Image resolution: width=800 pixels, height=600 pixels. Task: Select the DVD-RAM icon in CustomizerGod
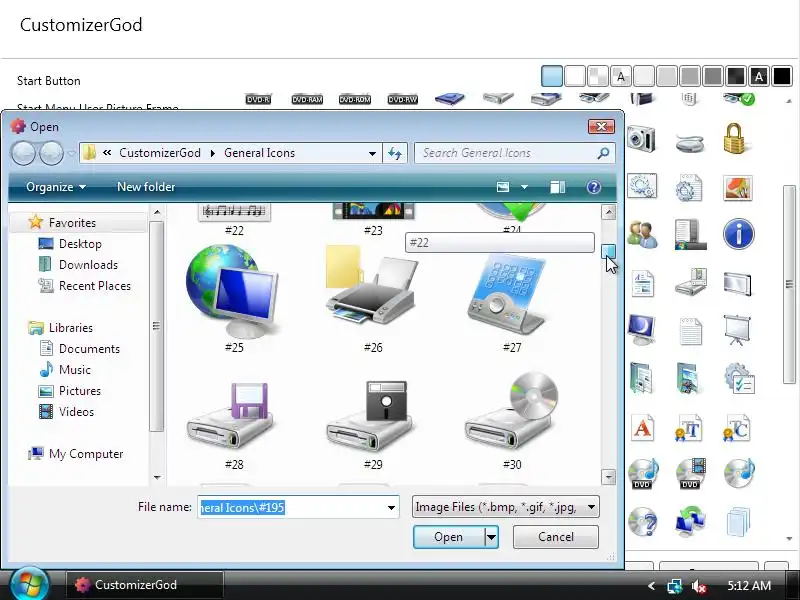[x=307, y=99]
